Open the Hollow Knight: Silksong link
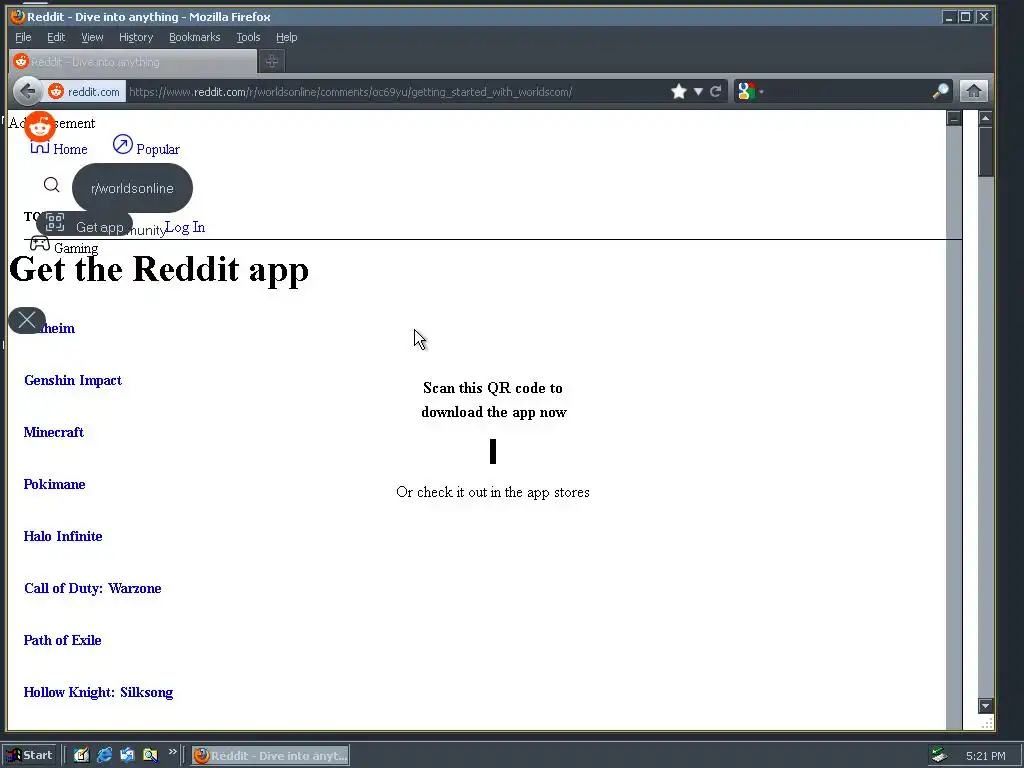The image size is (1024, 768). coord(99,692)
